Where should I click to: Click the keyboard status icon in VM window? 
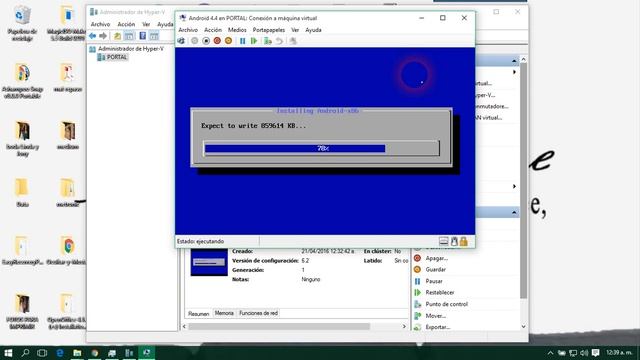pyautogui.click(x=444, y=241)
